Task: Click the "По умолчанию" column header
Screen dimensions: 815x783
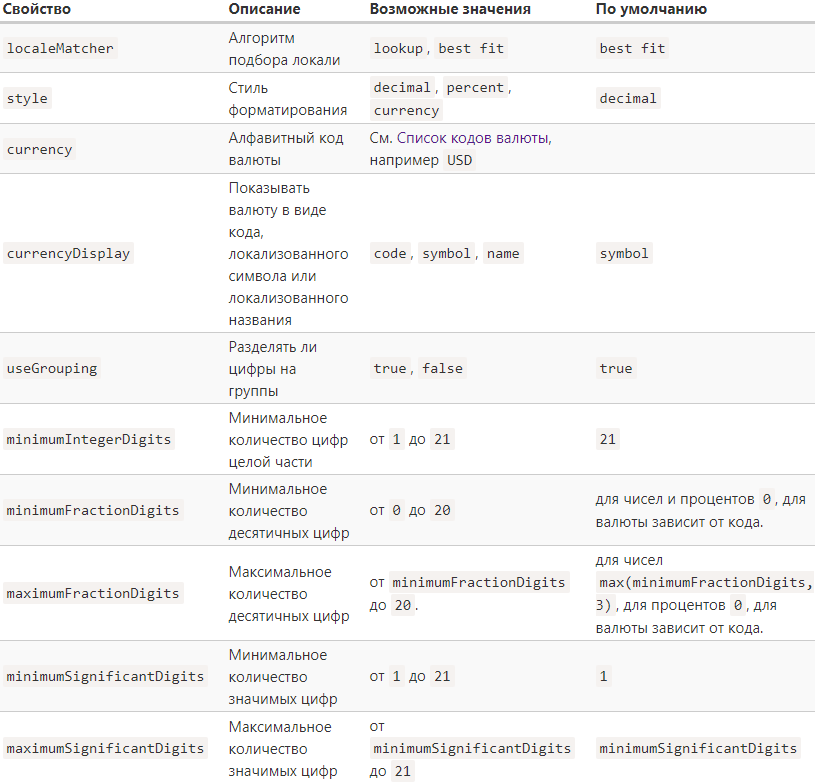Action: pyautogui.click(x=651, y=9)
